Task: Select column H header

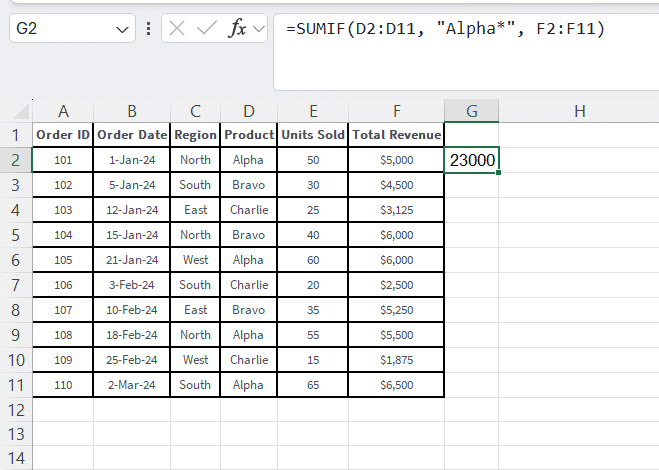Action: click(579, 111)
